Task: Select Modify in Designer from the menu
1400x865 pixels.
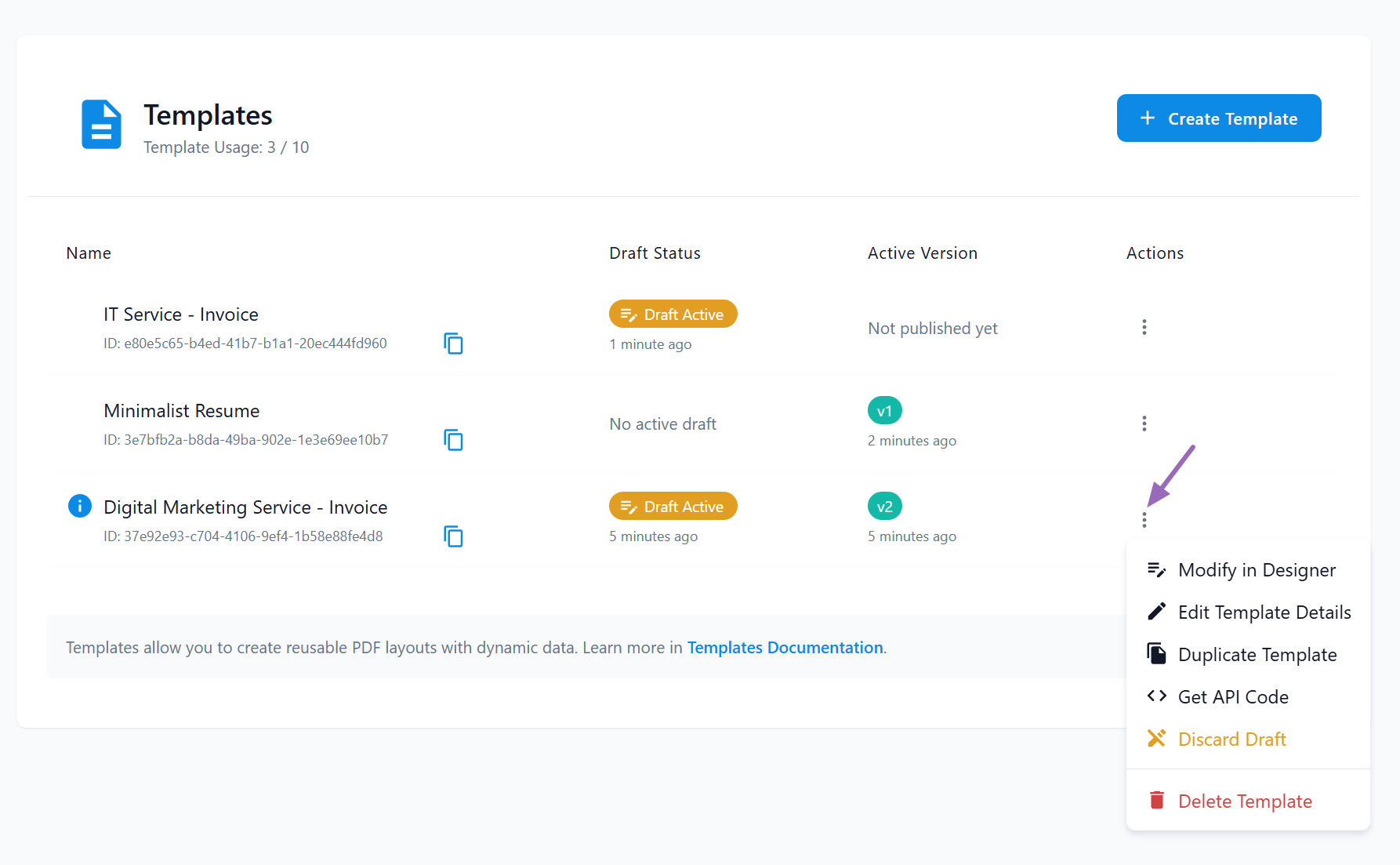Action: pos(1257,569)
